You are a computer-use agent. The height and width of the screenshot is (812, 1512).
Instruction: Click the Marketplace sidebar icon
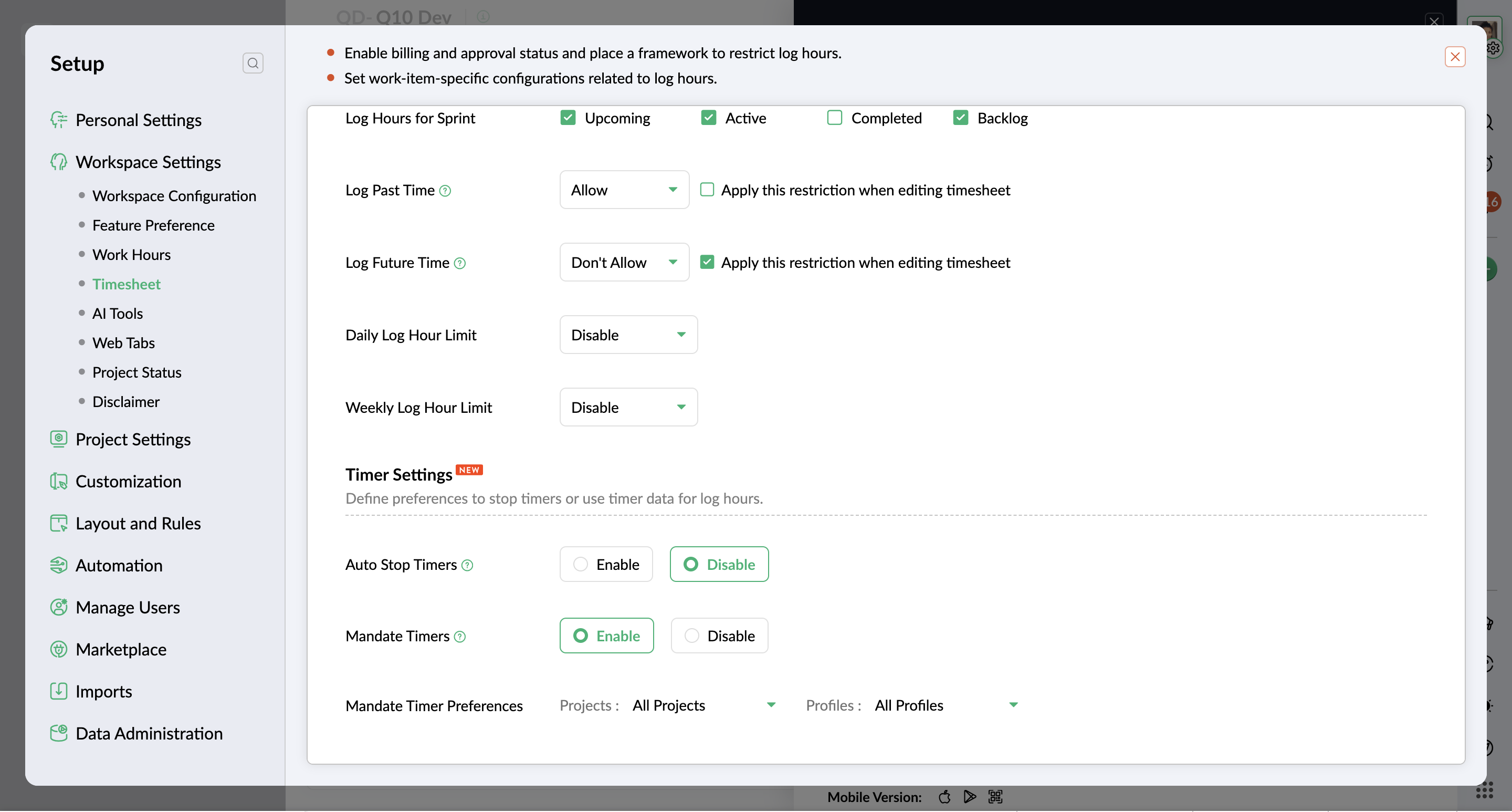point(58,649)
